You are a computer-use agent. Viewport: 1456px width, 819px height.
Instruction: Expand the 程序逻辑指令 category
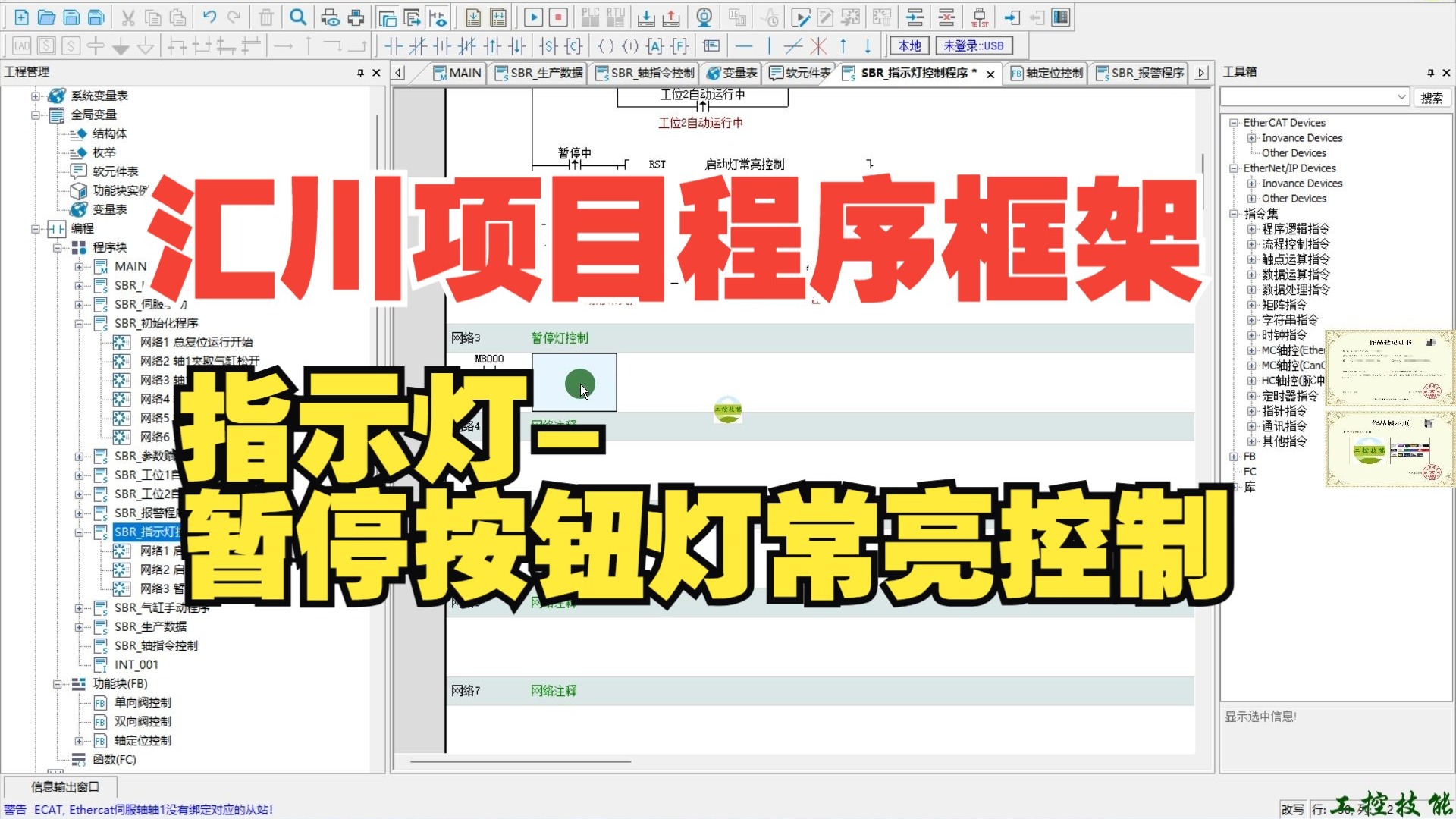coord(1251,229)
